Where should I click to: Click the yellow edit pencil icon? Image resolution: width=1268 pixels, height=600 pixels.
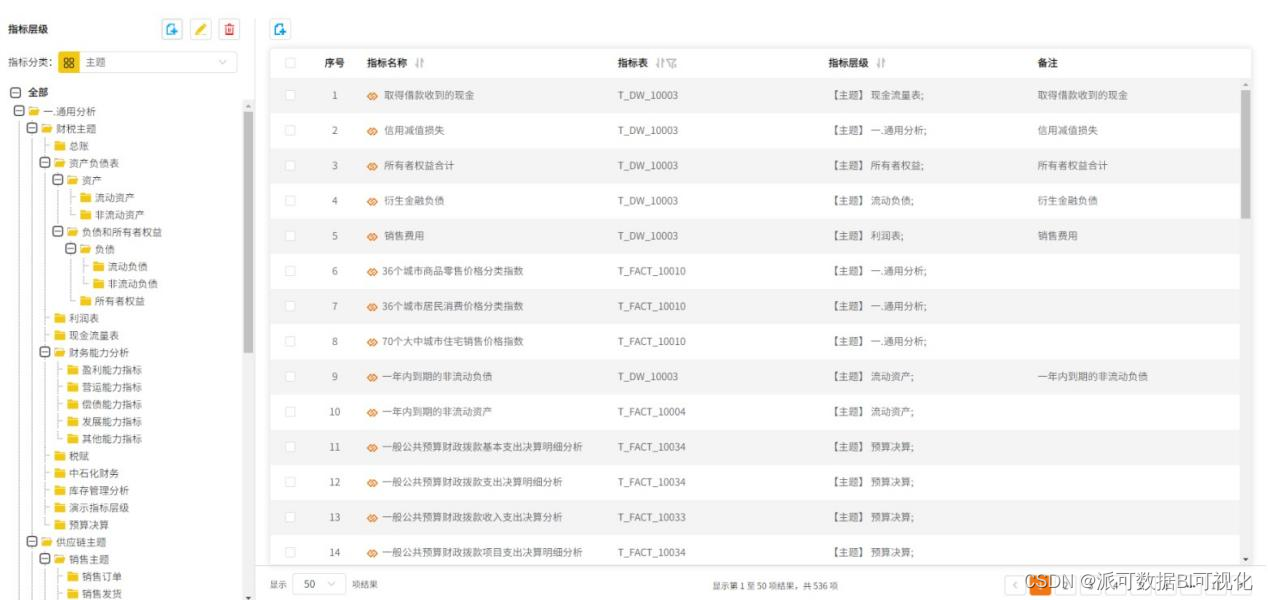201,30
